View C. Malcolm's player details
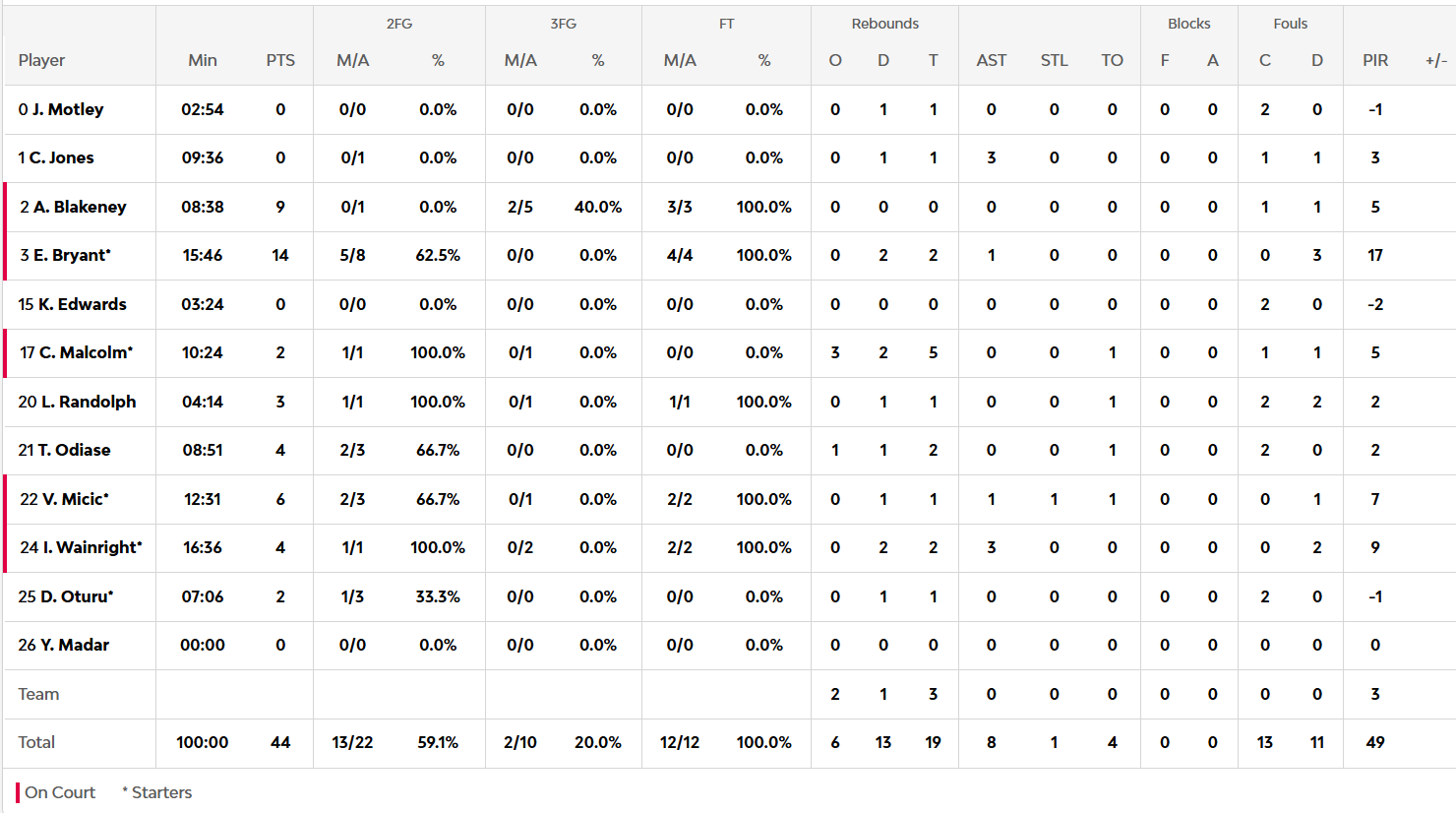This screenshot has width=1456, height=813. [x=85, y=352]
